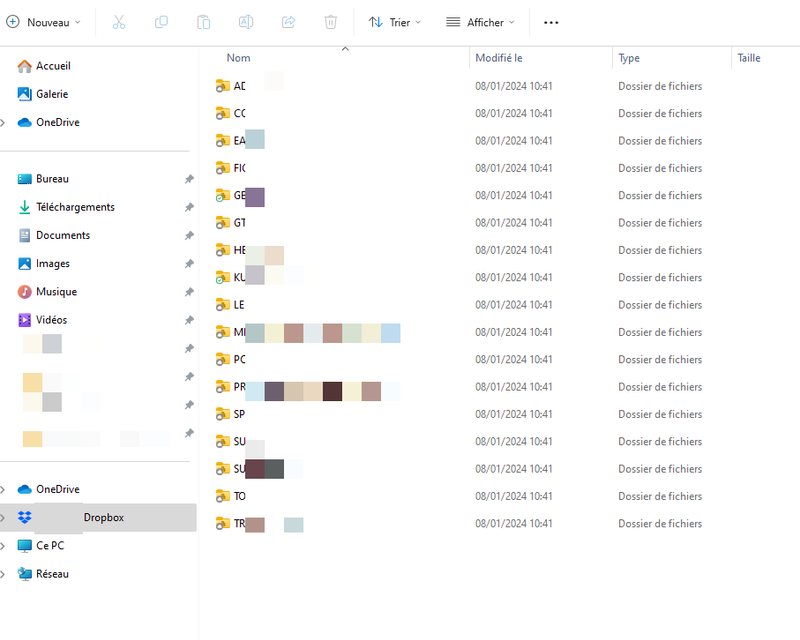Toggle the pin next to Documents
The height and width of the screenshot is (640, 800).
point(189,236)
